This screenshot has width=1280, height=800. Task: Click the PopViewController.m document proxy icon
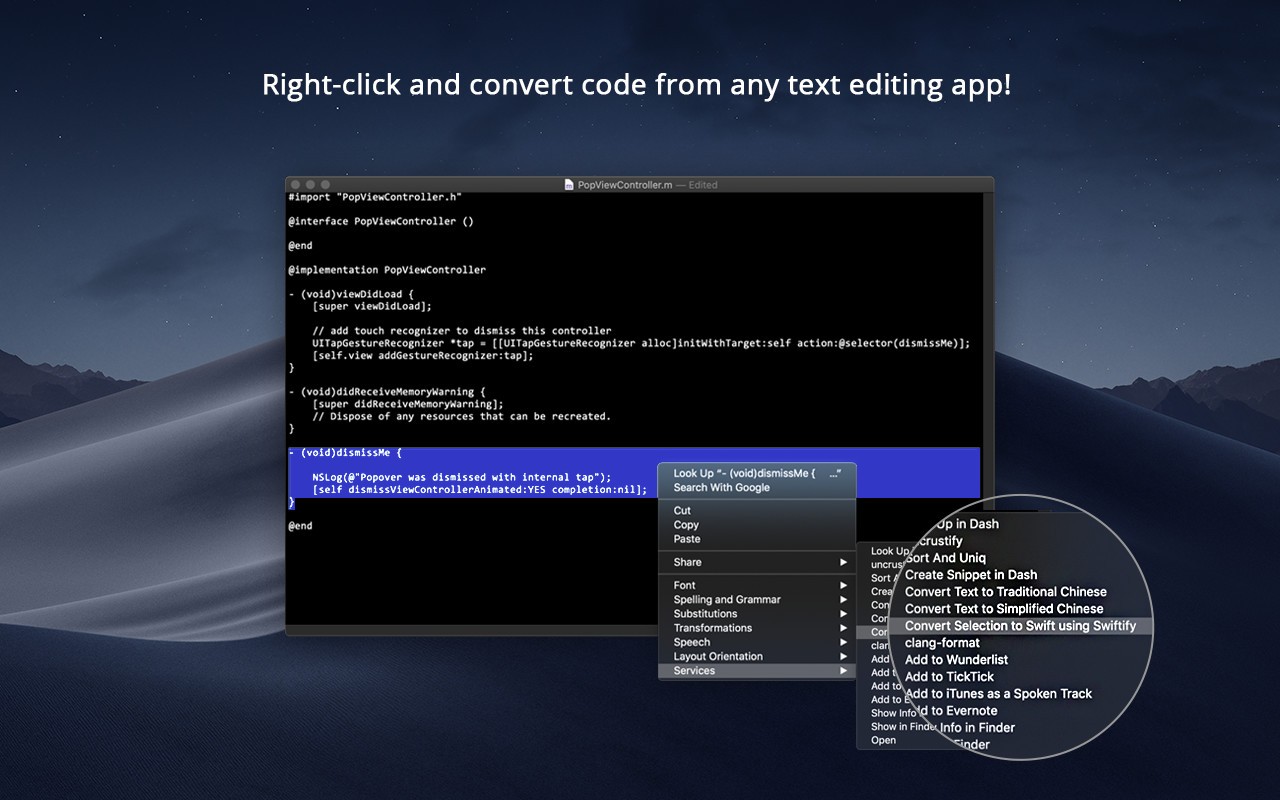click(x=567, y=185)
